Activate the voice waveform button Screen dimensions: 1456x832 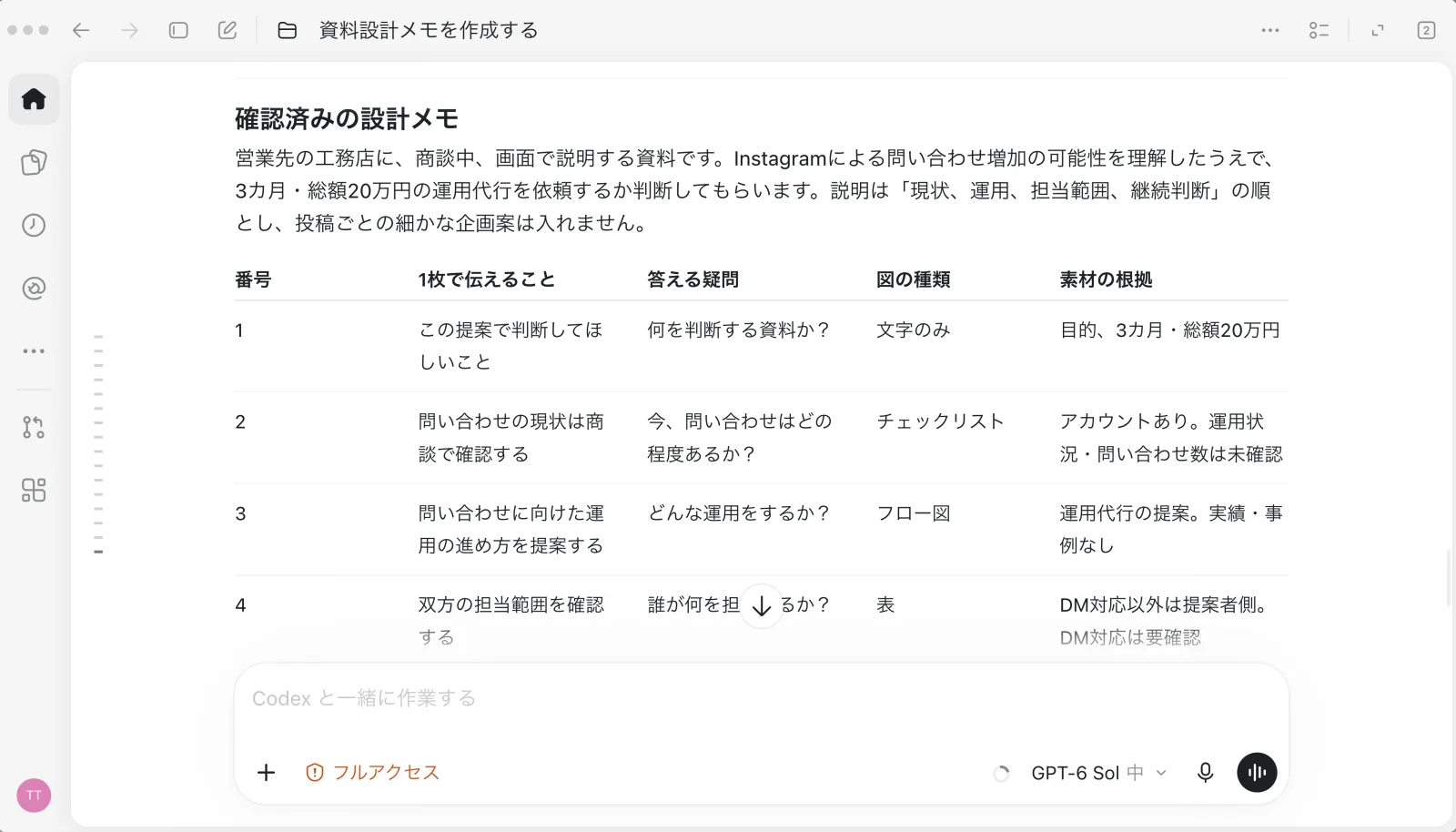[1257, 773]
